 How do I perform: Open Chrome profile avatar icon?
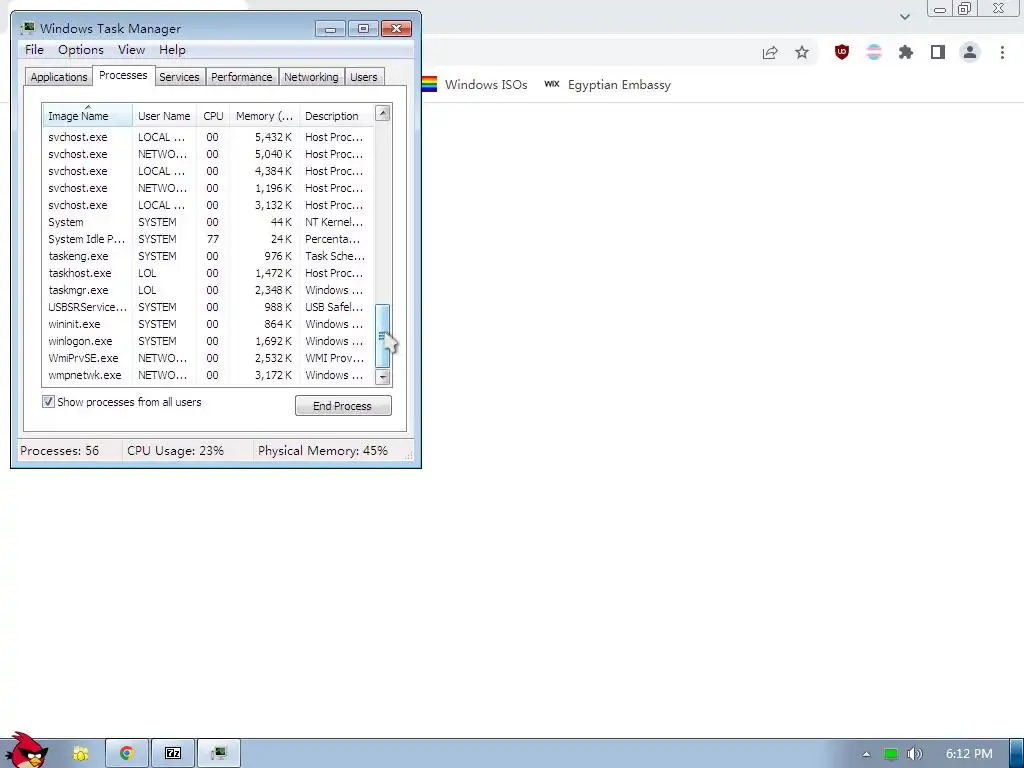coord(970,52)
